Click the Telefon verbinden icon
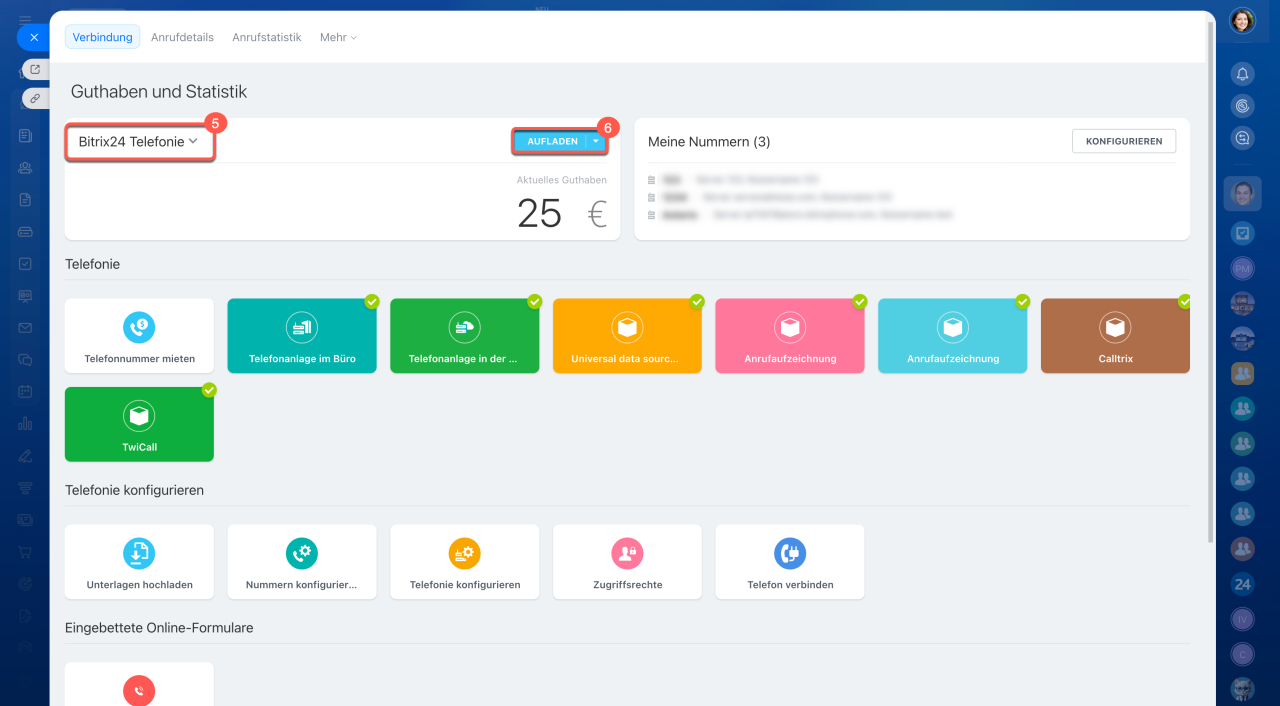This screenshot has width=1280, height=706. [x=789, y=553]
